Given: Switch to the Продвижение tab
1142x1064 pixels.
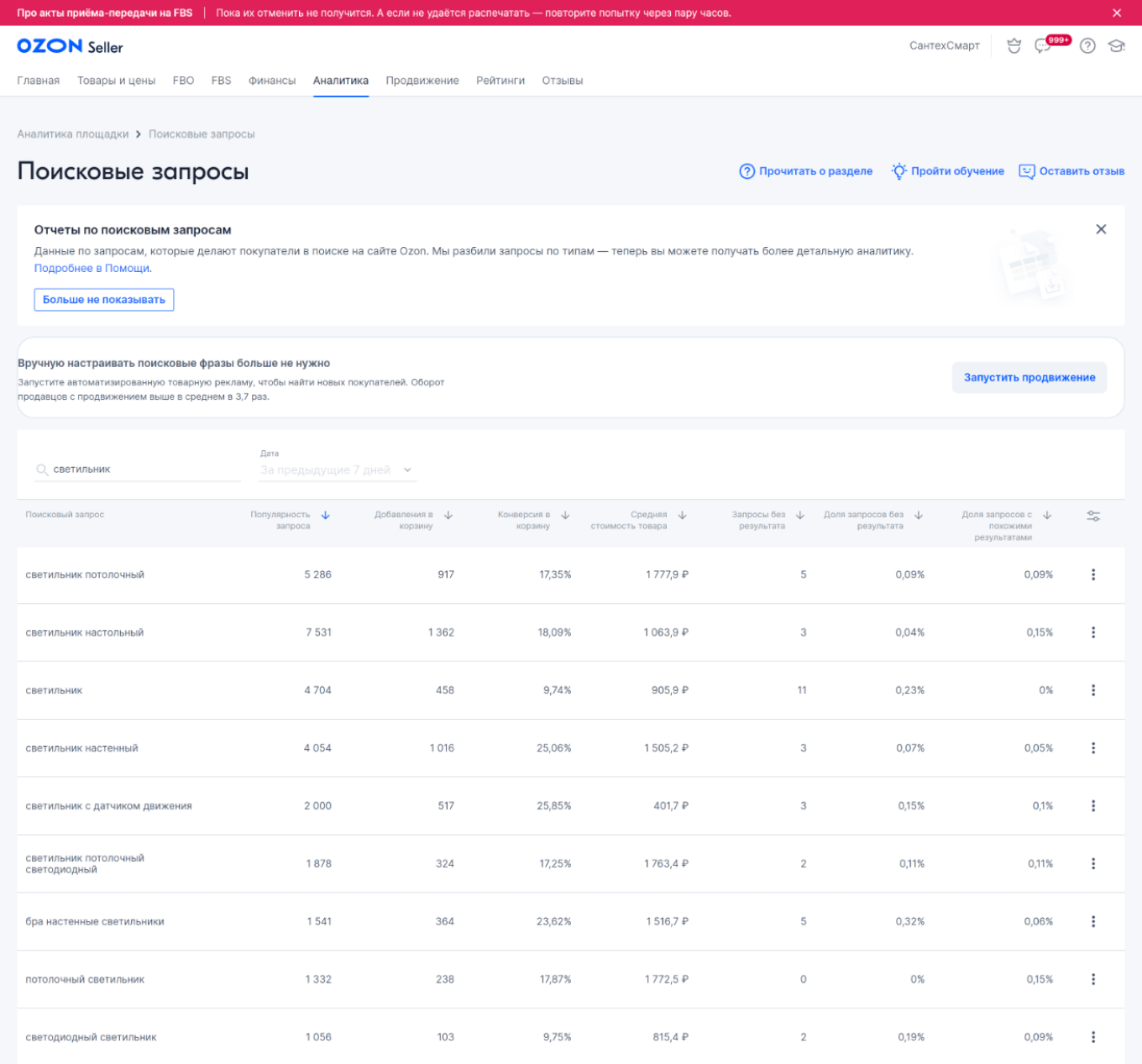Looking at the screenshot, I should coord(422,81).
